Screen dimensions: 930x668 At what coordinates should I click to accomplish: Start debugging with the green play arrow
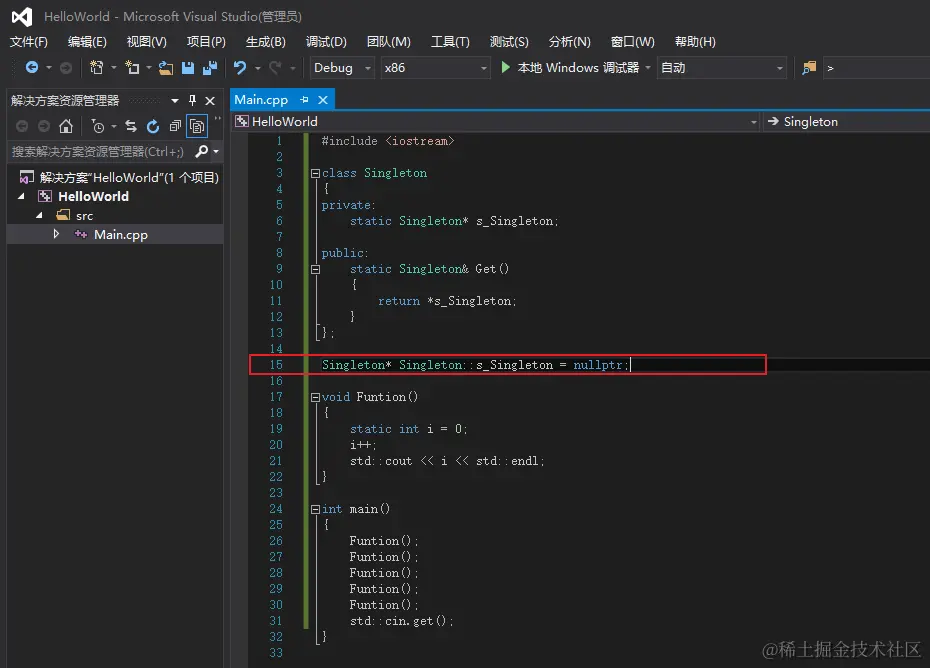pyautogui.click(x=506, y=68)
